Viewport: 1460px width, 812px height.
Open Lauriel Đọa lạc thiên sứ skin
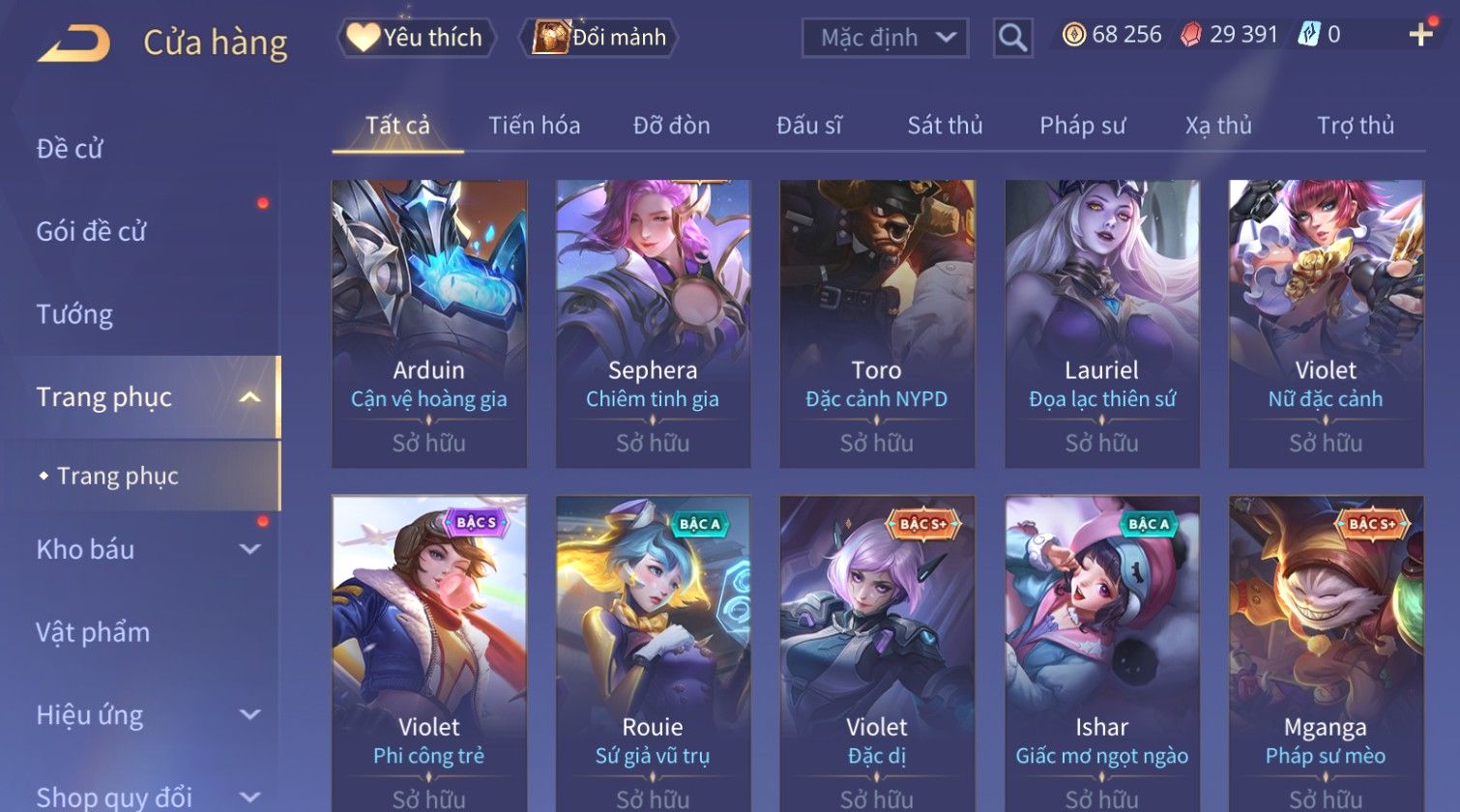click(x=1101, y=324)
